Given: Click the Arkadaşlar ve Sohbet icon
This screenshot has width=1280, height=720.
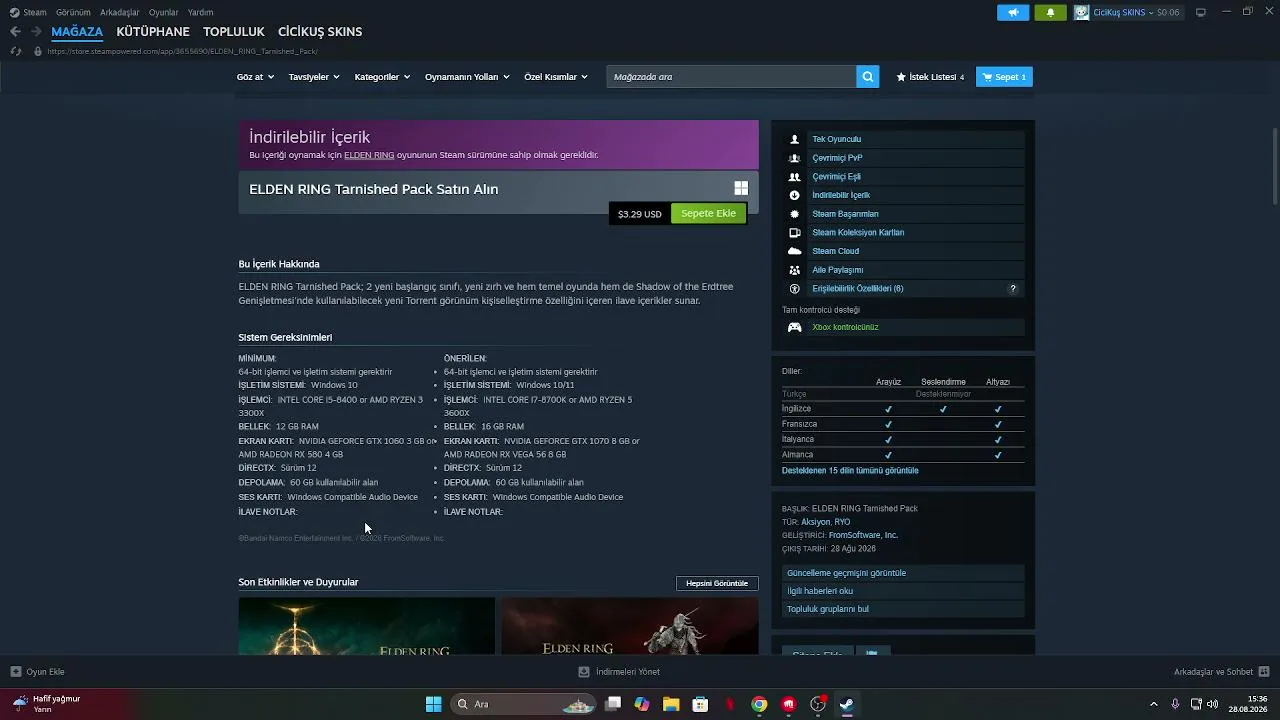Looking at the screenshot, I should (1263, 672).
